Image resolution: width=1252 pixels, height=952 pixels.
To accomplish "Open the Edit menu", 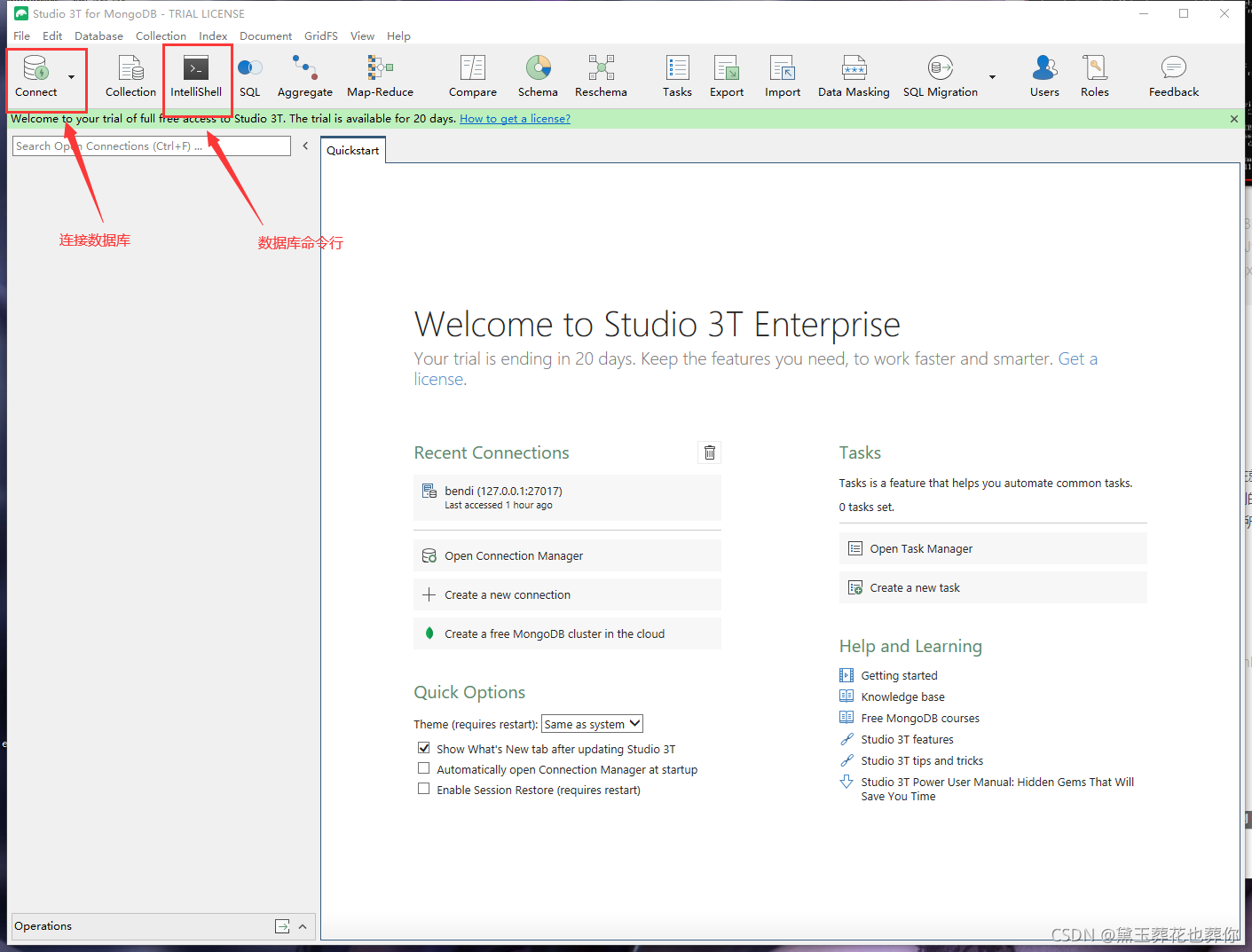I will (x=52, y=36).
